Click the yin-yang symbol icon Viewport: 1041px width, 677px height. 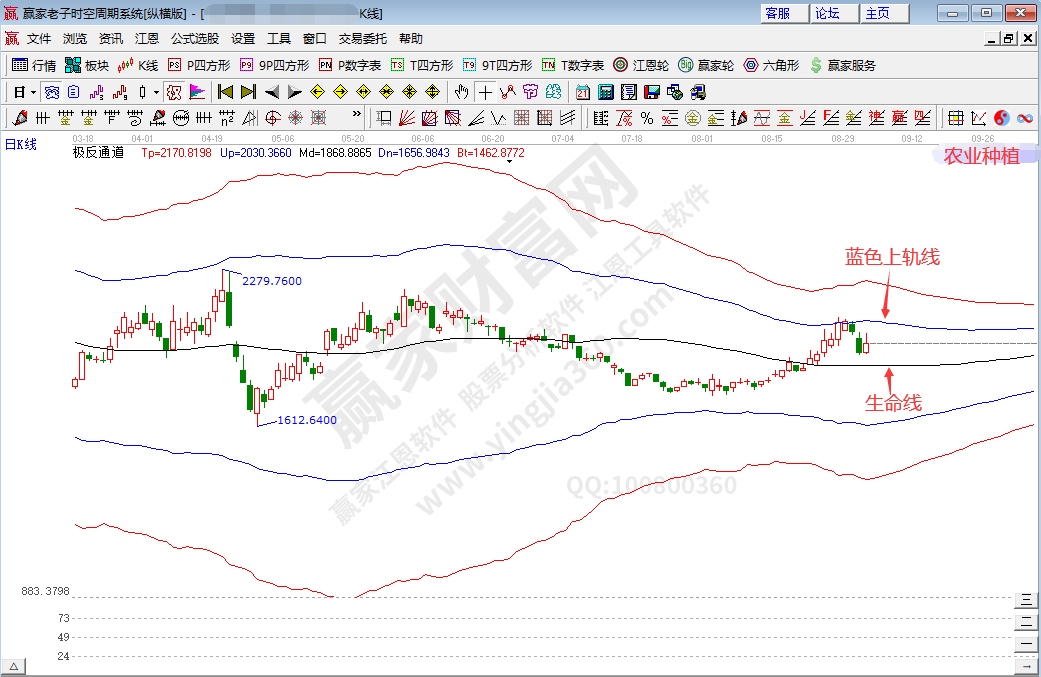(1002, 118)
